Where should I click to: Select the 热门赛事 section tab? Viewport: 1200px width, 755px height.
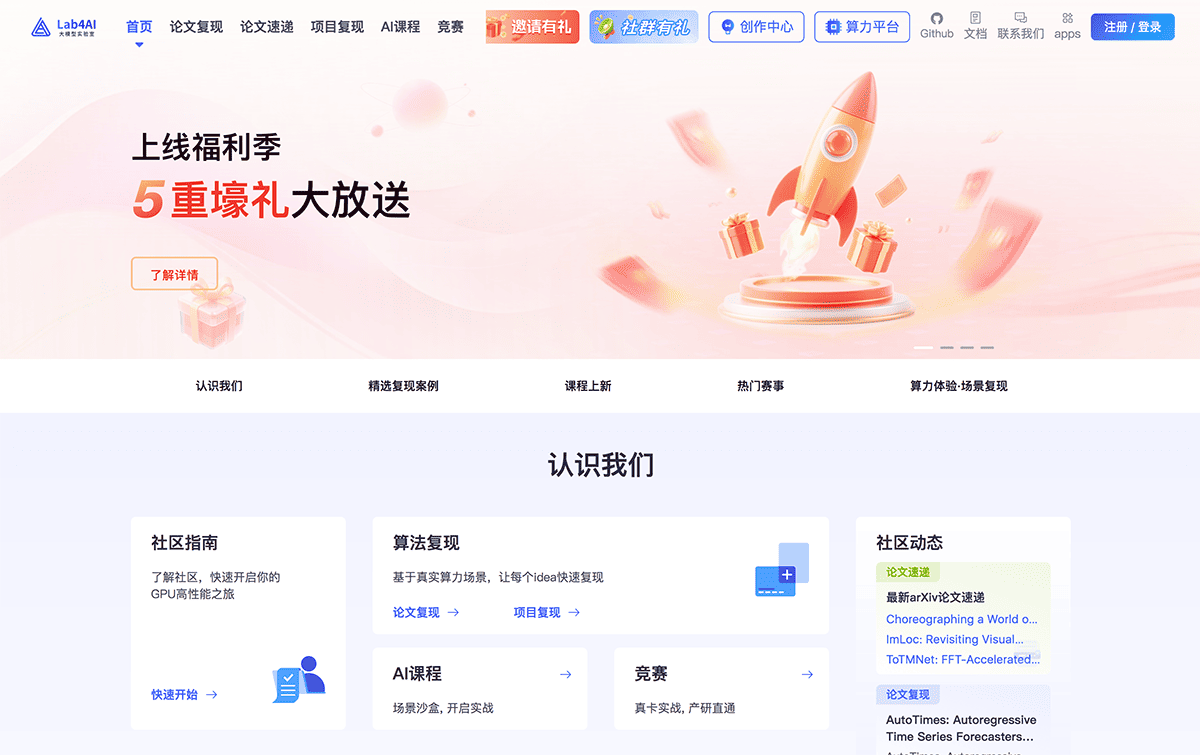coord(763,385)
